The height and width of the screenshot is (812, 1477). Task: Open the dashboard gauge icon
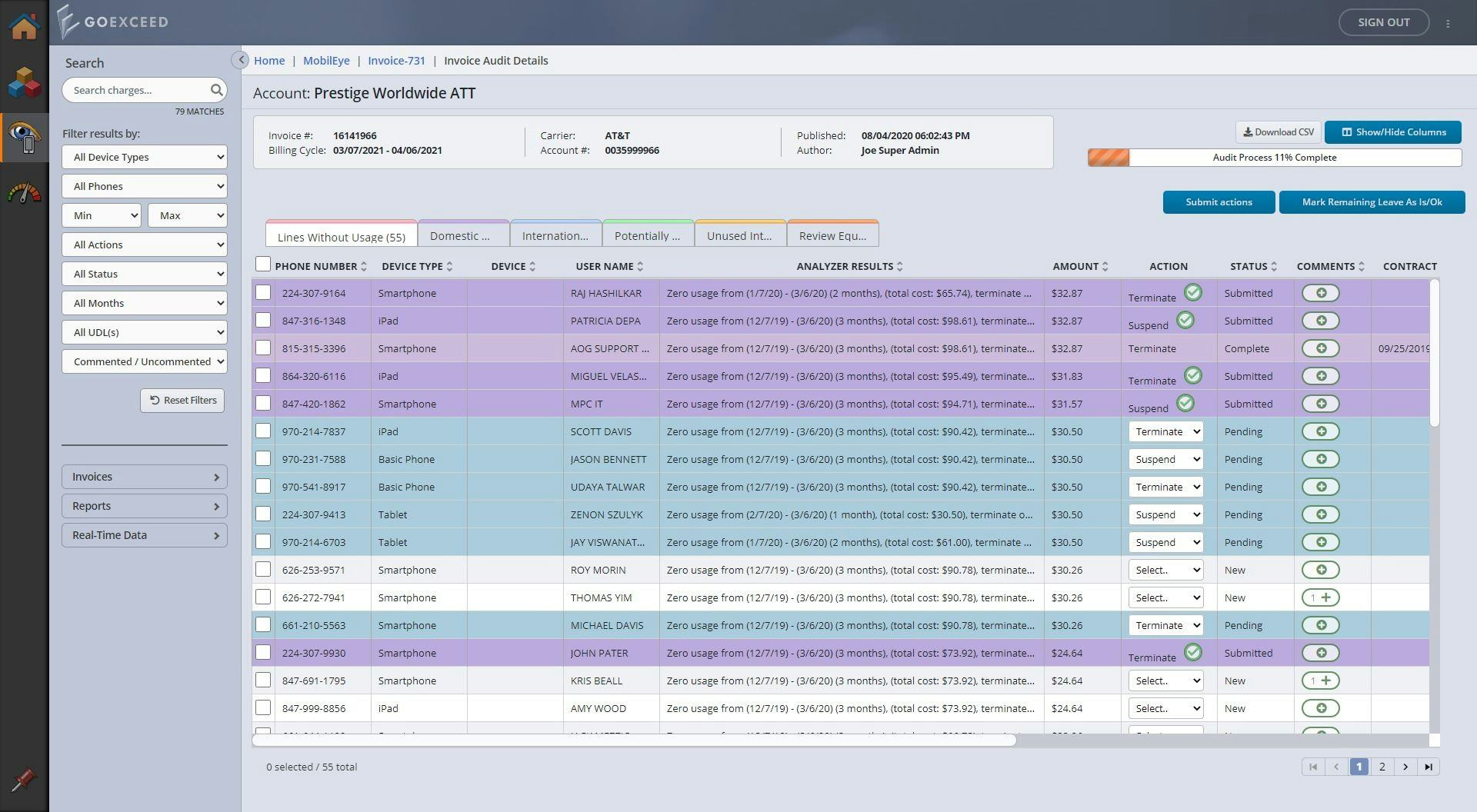pos(24,193)
